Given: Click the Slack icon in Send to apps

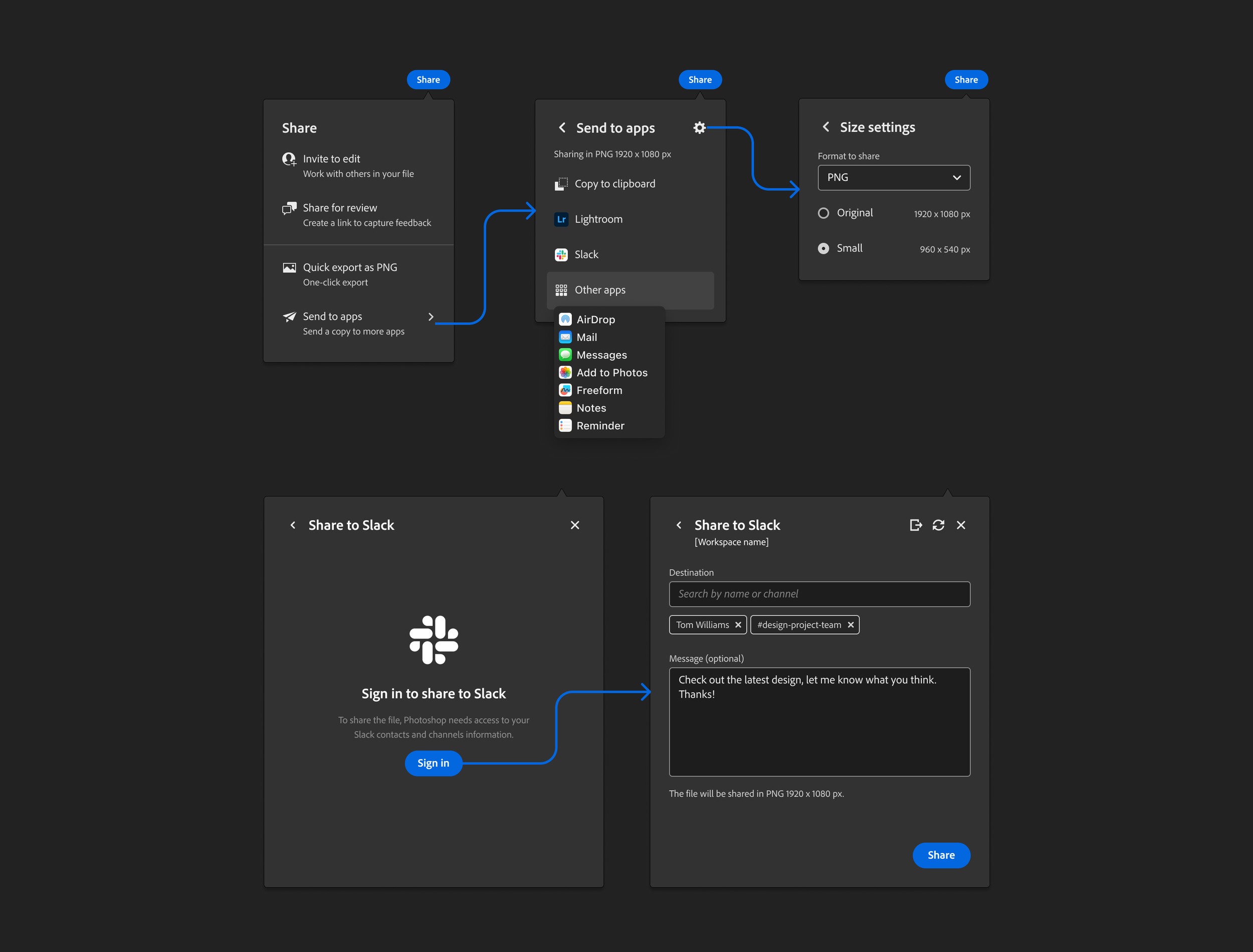Looking at the screenshot, I should tap(561, 255).
